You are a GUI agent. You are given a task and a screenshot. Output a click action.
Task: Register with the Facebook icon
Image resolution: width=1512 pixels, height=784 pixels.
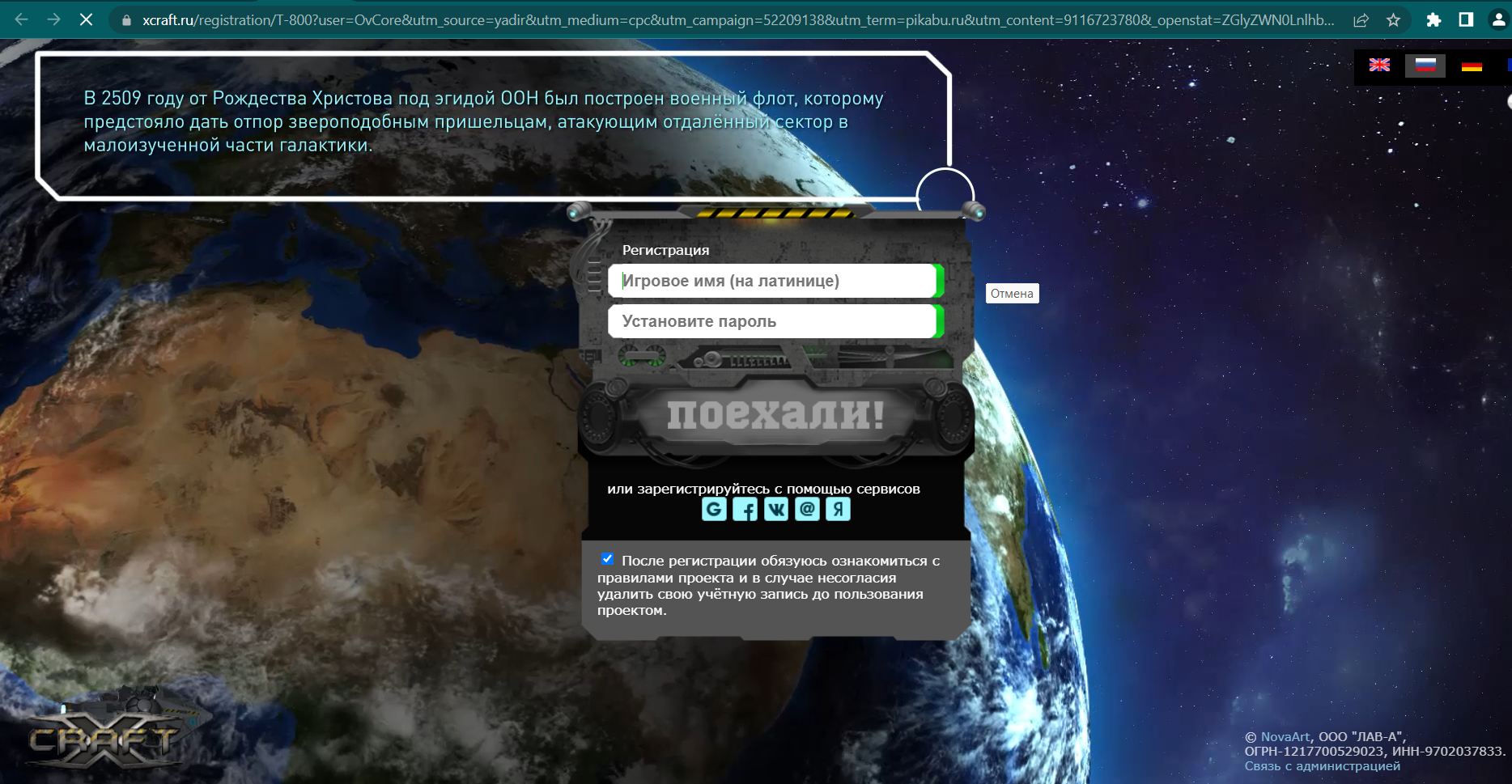[x=745, y=509]
